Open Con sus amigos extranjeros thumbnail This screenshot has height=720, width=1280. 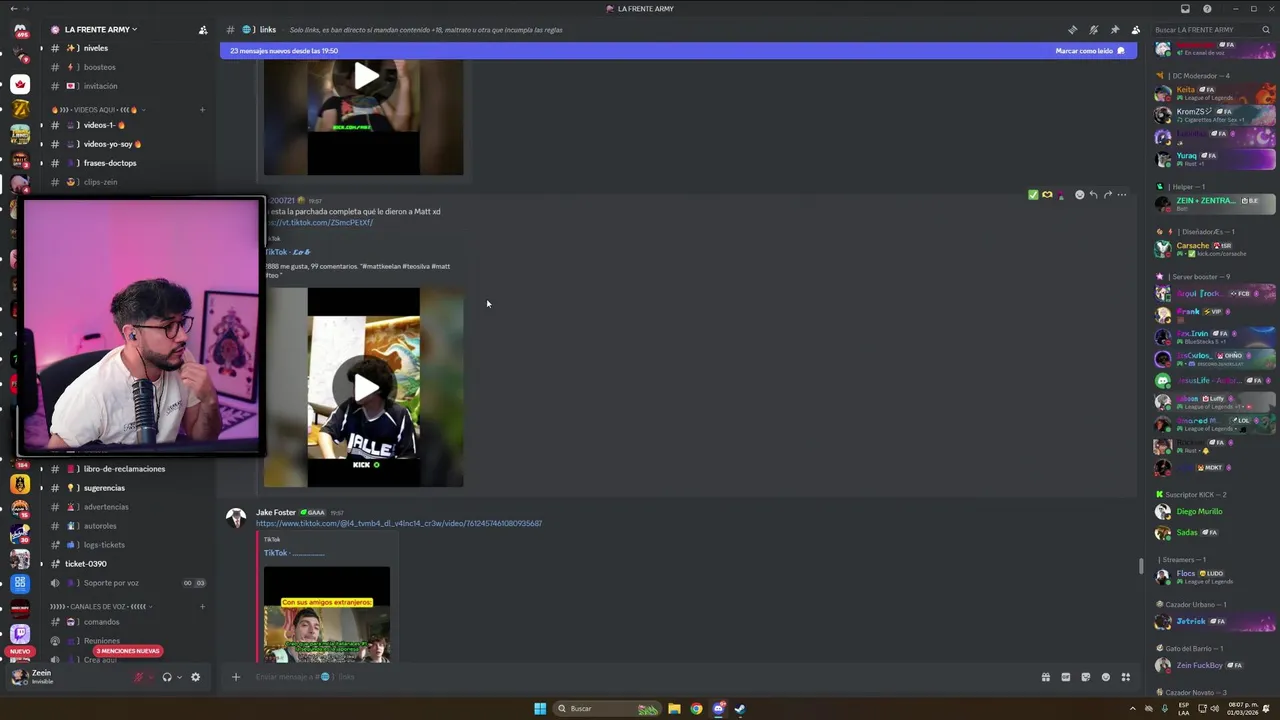327,614
